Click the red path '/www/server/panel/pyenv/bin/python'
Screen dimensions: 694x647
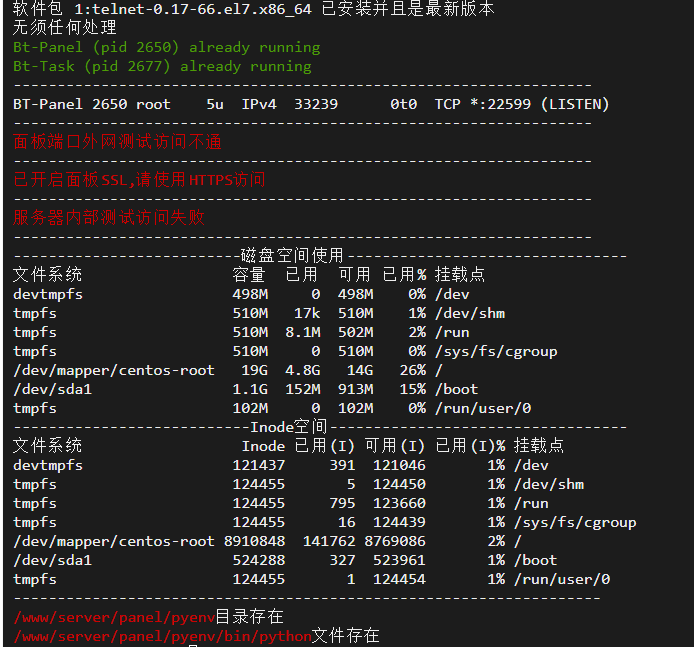(x=162, y=636)
